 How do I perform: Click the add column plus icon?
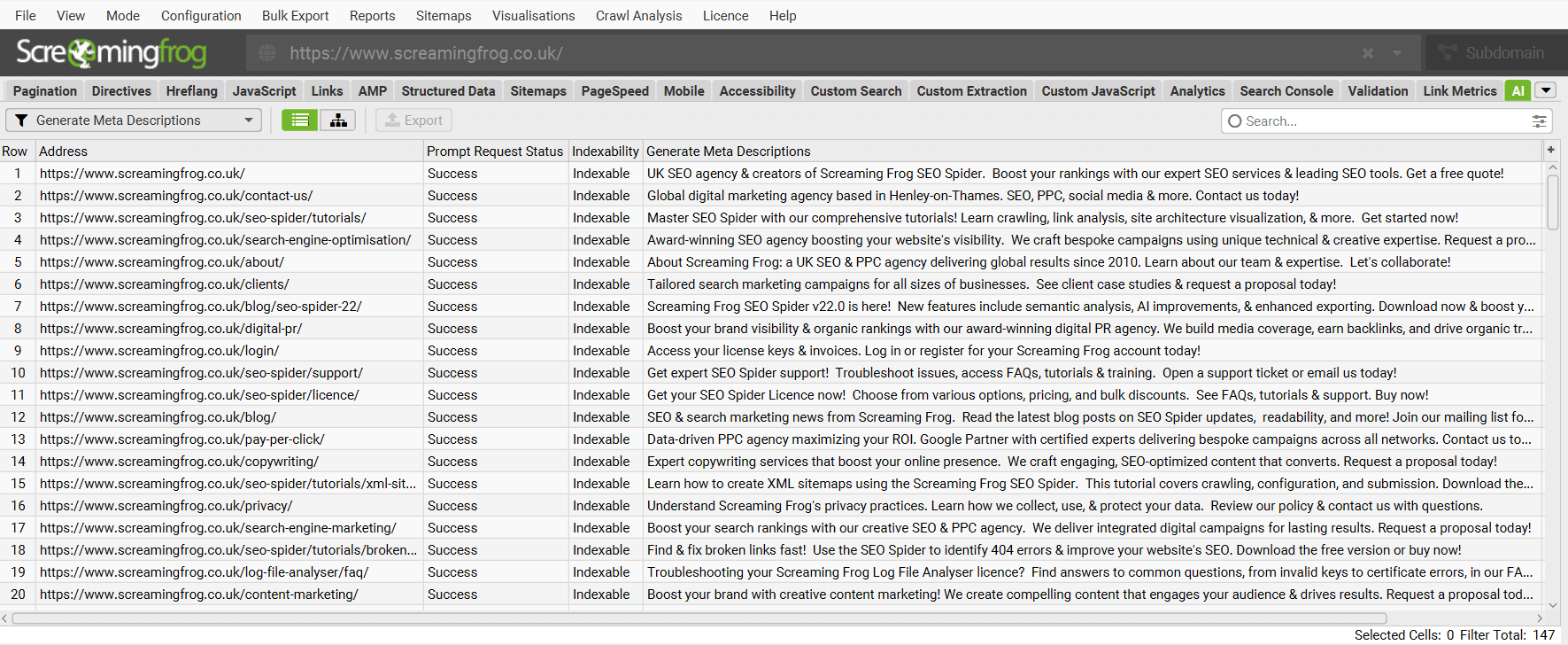[x=1551, y=151]
